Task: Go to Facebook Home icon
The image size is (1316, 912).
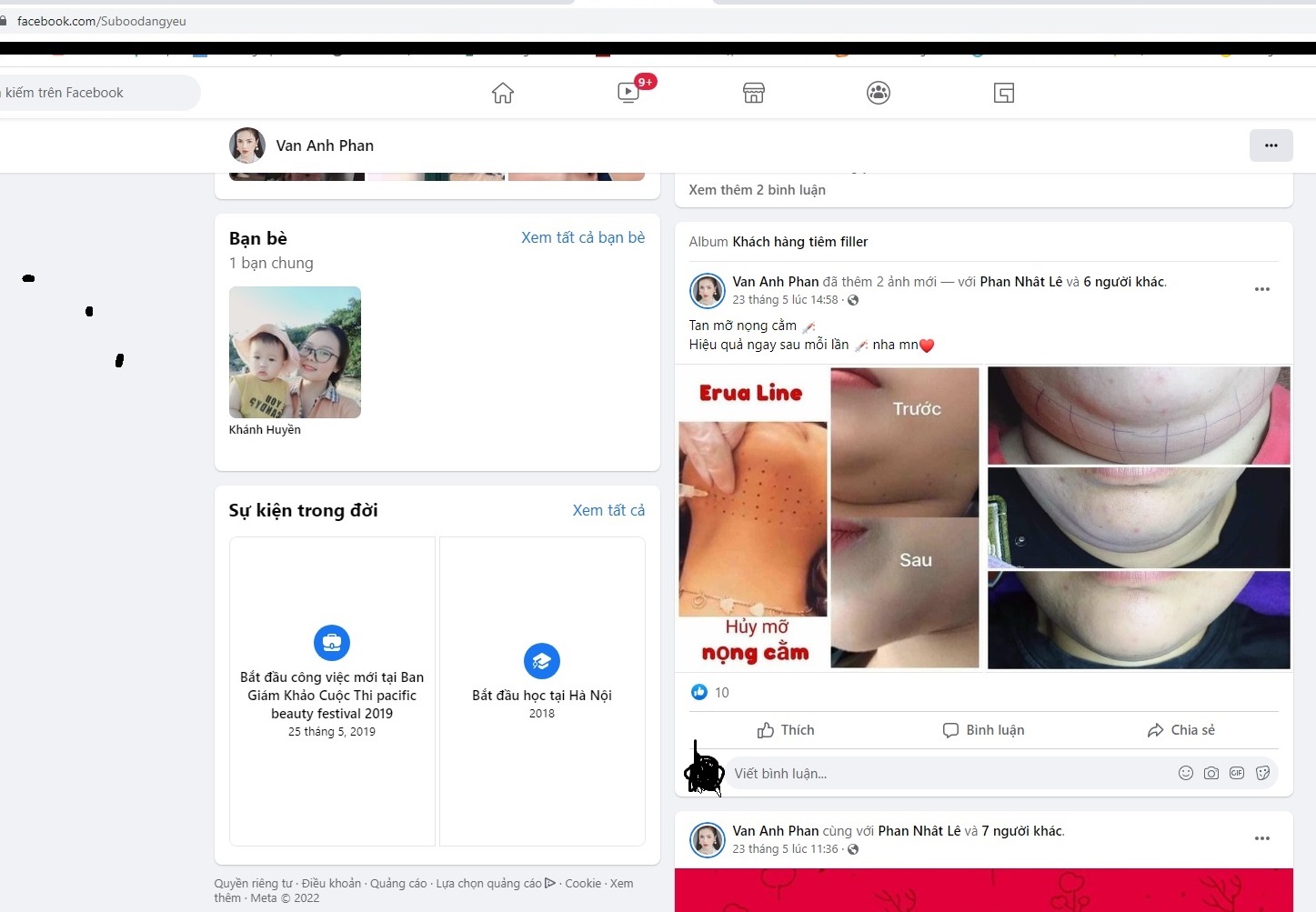Action: pyautogui.click(x=503, y=93)
